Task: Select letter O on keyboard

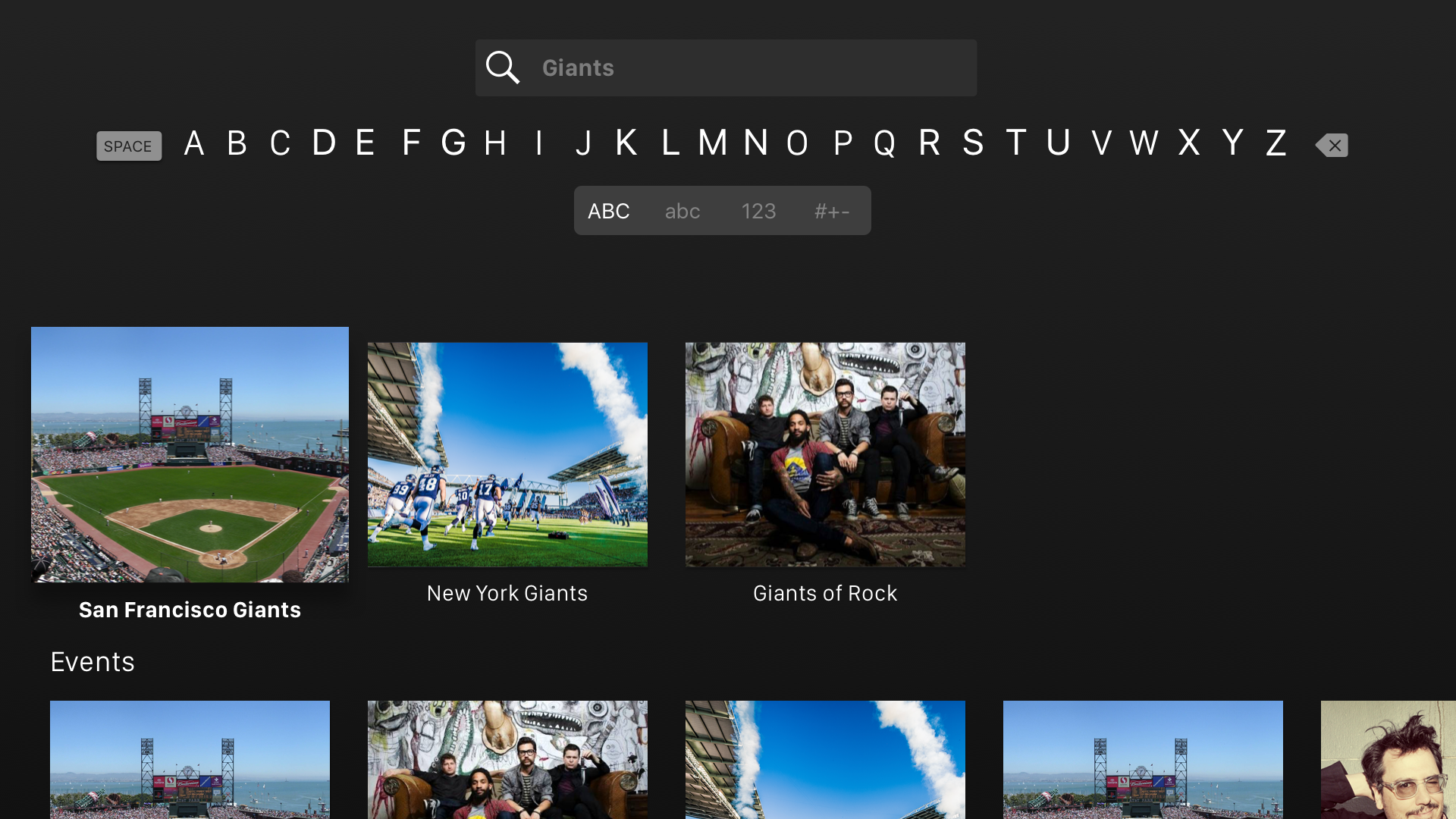Action: coord(798,143)
